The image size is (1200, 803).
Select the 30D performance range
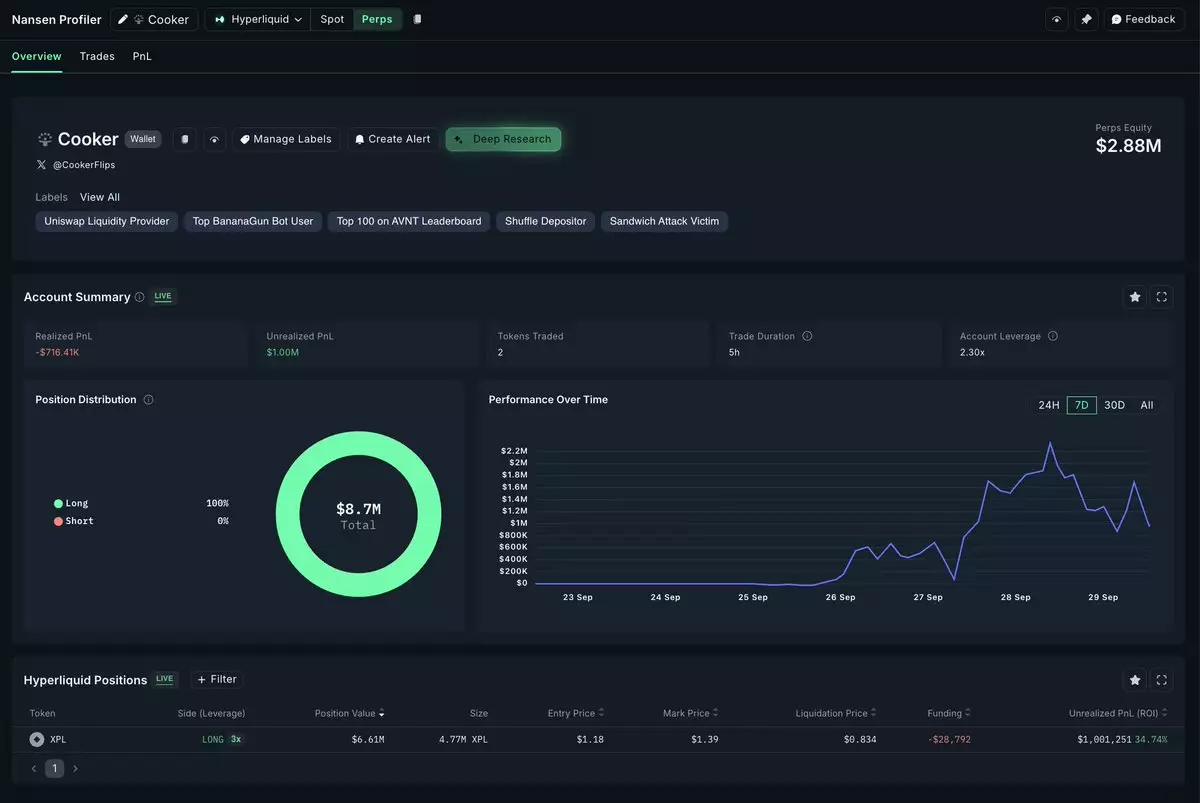tap(1114, 405)
